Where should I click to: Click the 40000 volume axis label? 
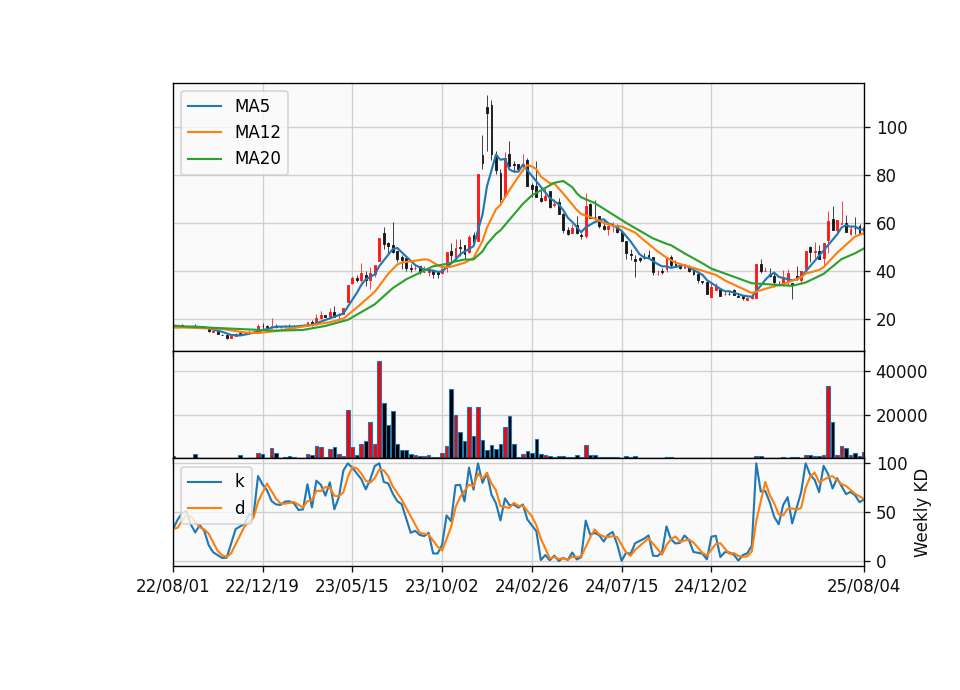[x=902, y=372]
